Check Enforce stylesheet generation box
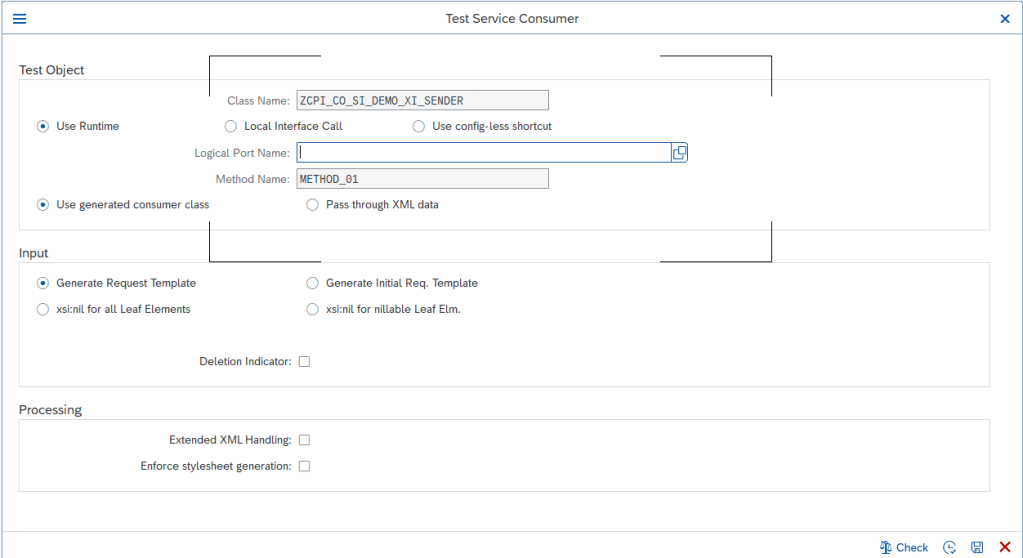1023x558 pixels. [305, 466]
